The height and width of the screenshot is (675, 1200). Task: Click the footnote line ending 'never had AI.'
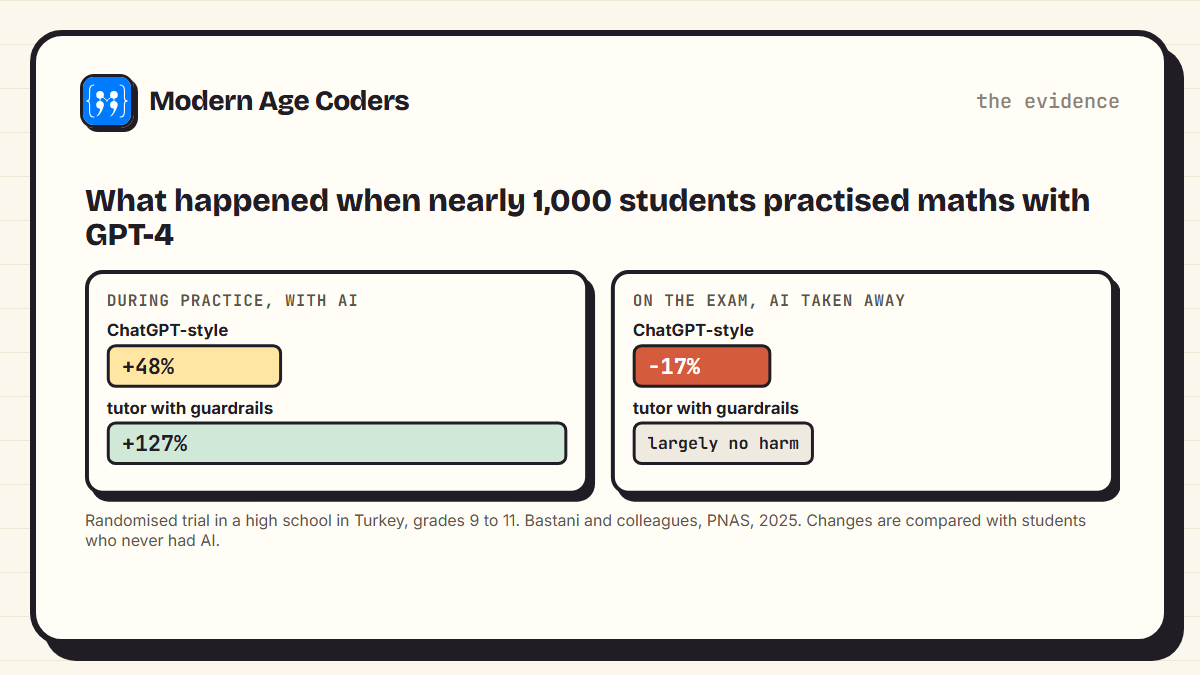(x=152, y=541)
